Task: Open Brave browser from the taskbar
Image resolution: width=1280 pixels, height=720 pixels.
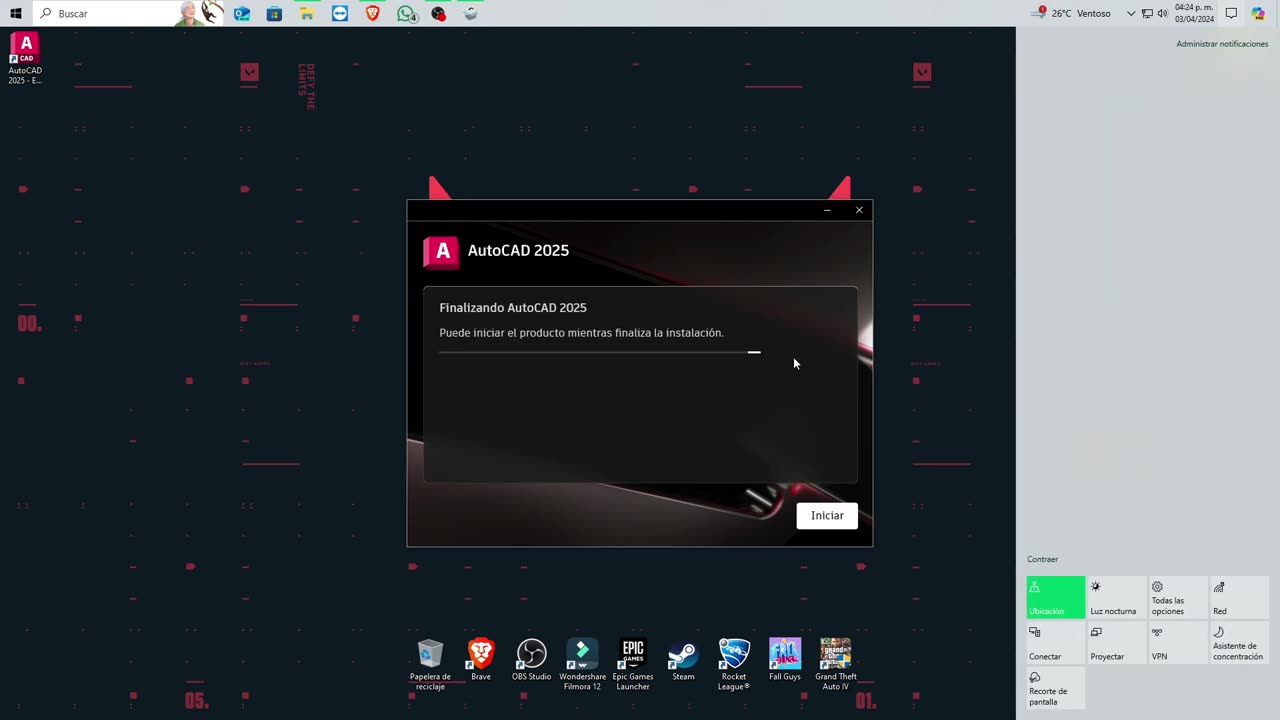Action: click(x=373, y=13)
